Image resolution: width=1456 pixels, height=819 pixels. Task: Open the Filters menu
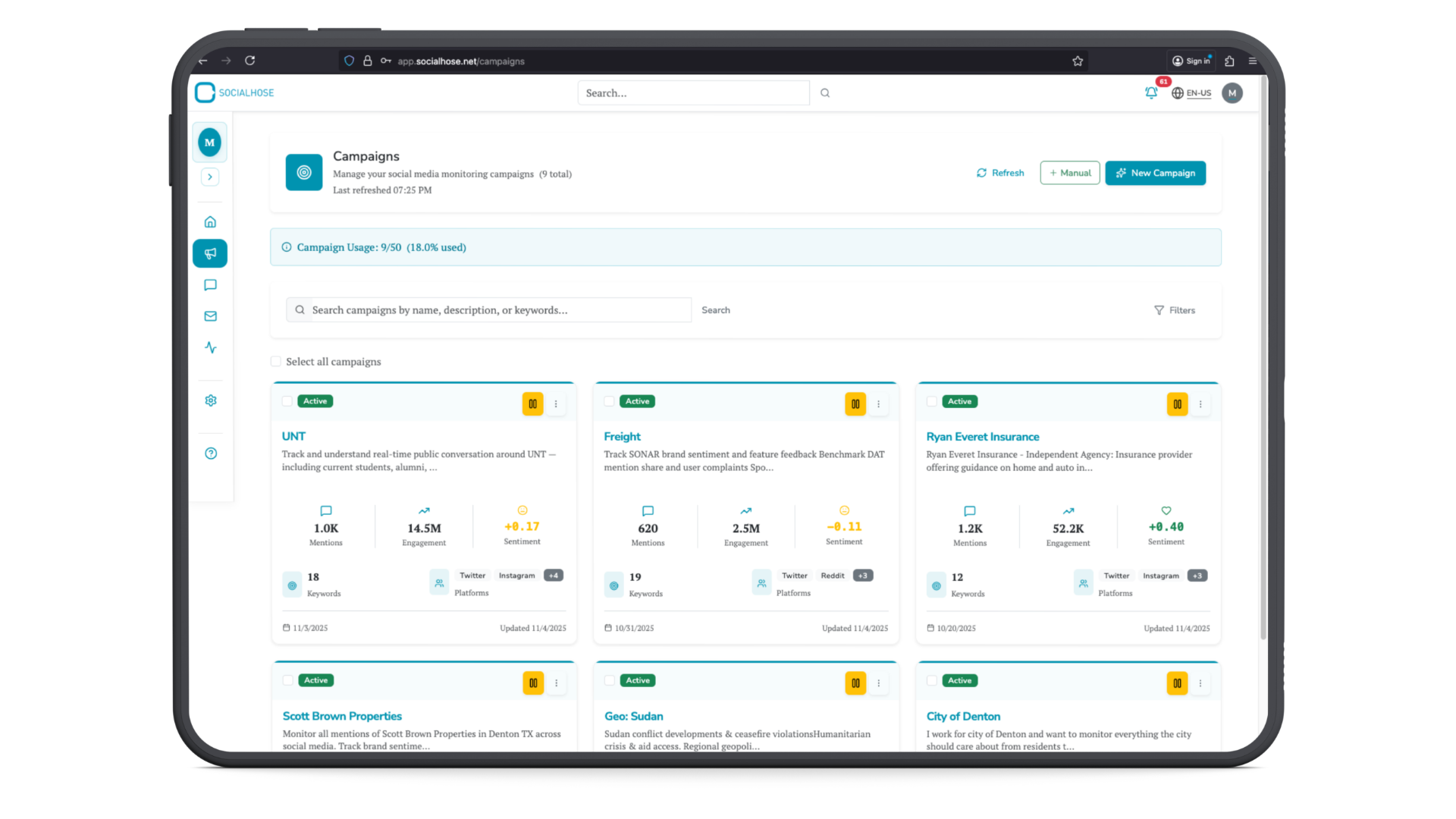(x=1175, y=309)
